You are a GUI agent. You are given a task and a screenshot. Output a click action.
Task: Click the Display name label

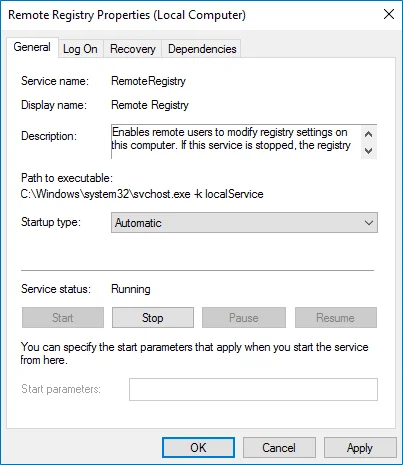pos(54,105)
